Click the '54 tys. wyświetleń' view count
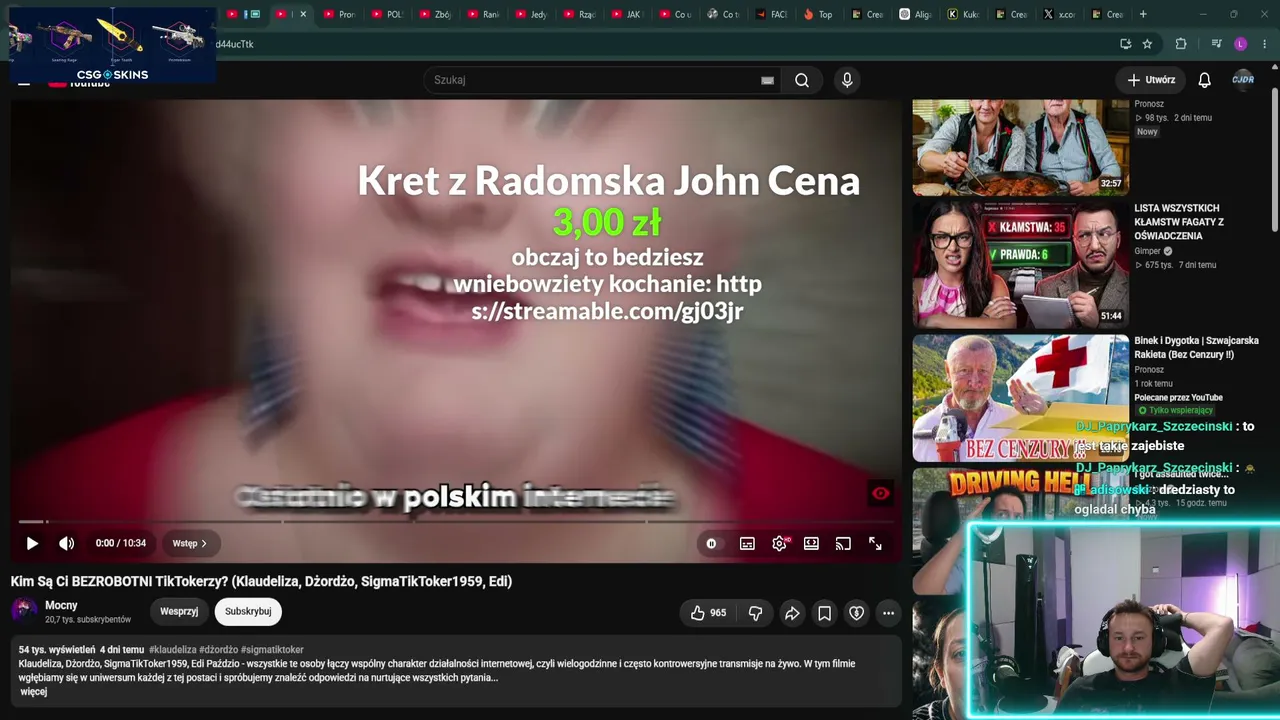Image resolution: width=1280 pixels, height=720 pixels. [57, 650]
